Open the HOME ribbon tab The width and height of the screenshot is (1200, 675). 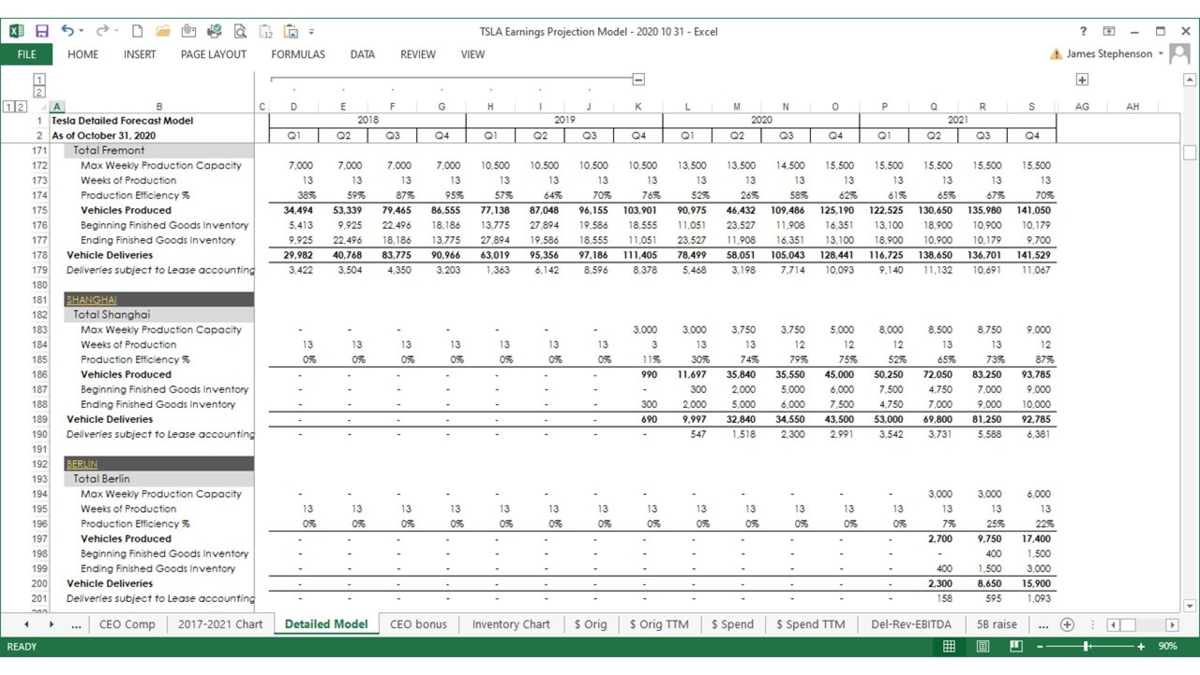tap(83, 54)
